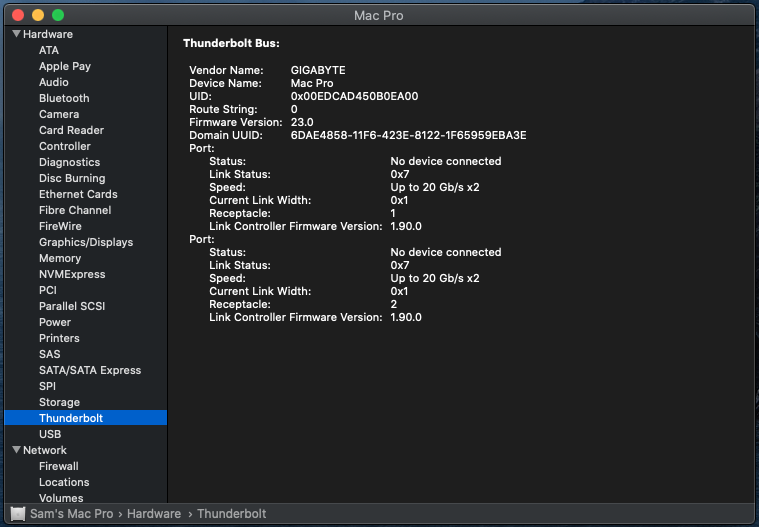This screenshot has height=527, width=759.
Task: Select Memory in the Hardware list
Action: pyautogui.click(x=60, y=258)
